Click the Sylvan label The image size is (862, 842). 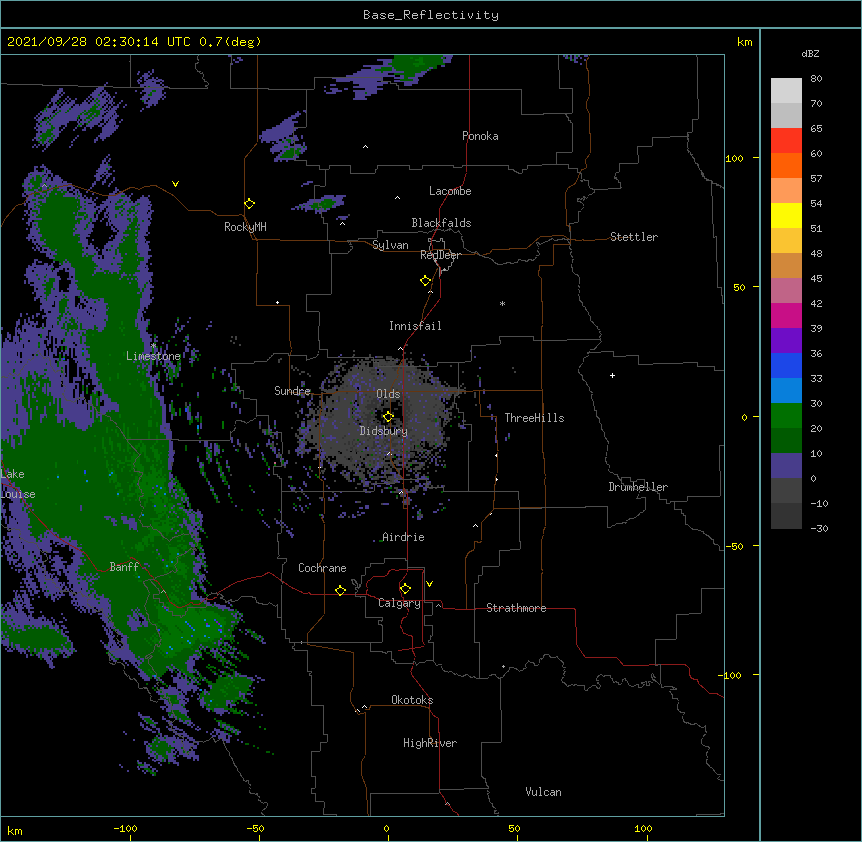point(390,245)
